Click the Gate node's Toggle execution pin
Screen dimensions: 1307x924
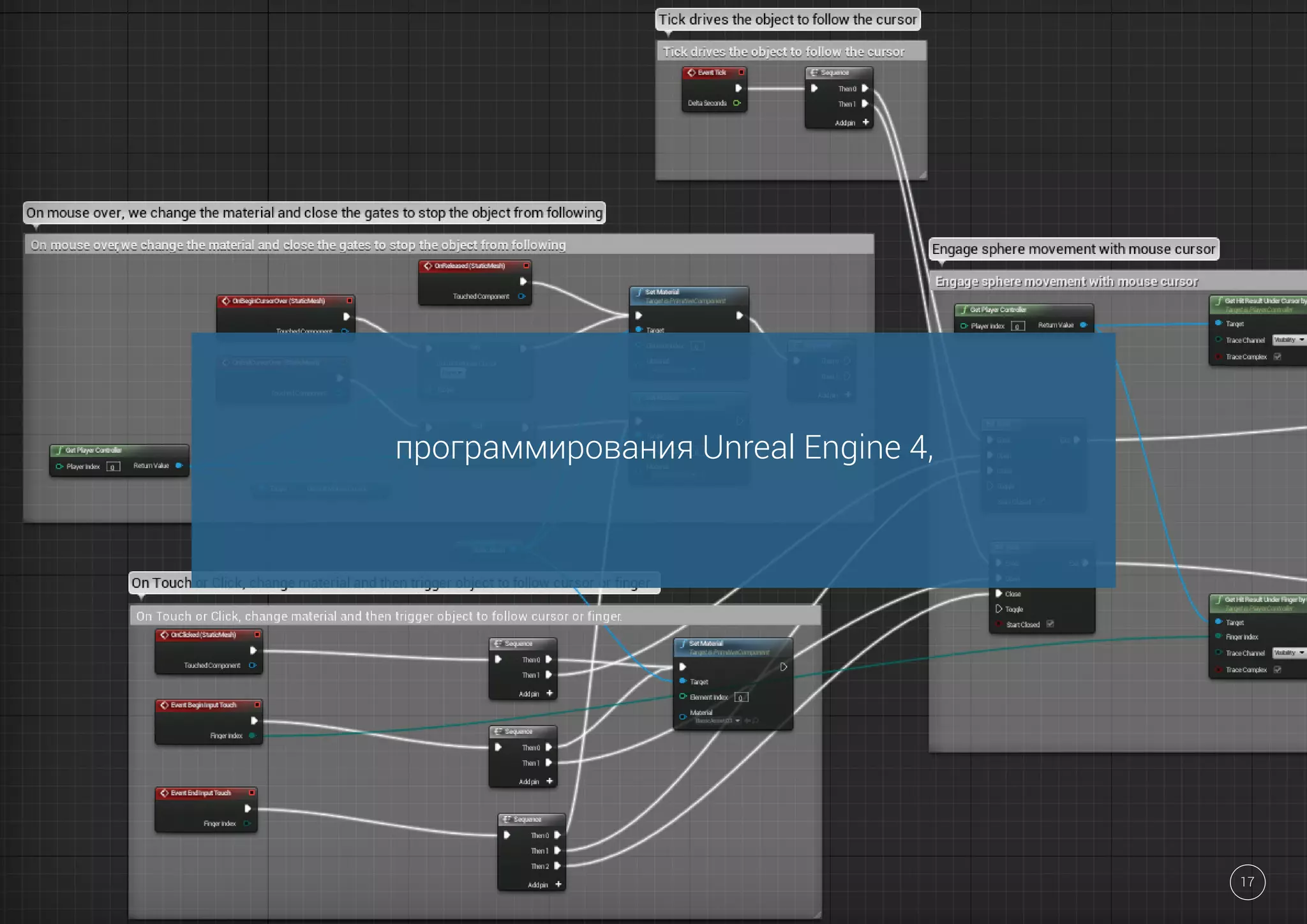point(999,609)
